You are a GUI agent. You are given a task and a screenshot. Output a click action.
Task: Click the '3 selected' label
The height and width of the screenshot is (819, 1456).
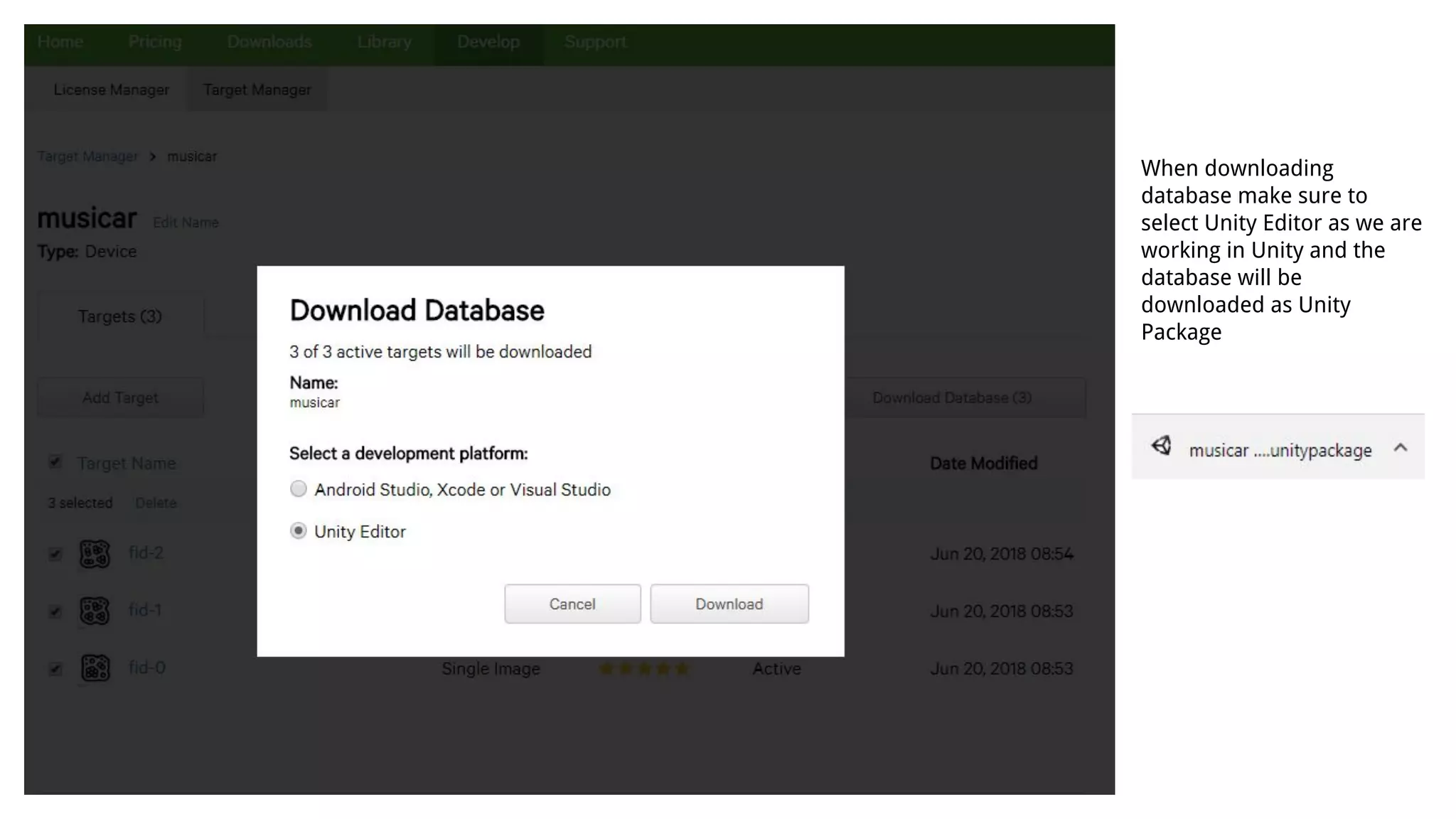(80, 503)
